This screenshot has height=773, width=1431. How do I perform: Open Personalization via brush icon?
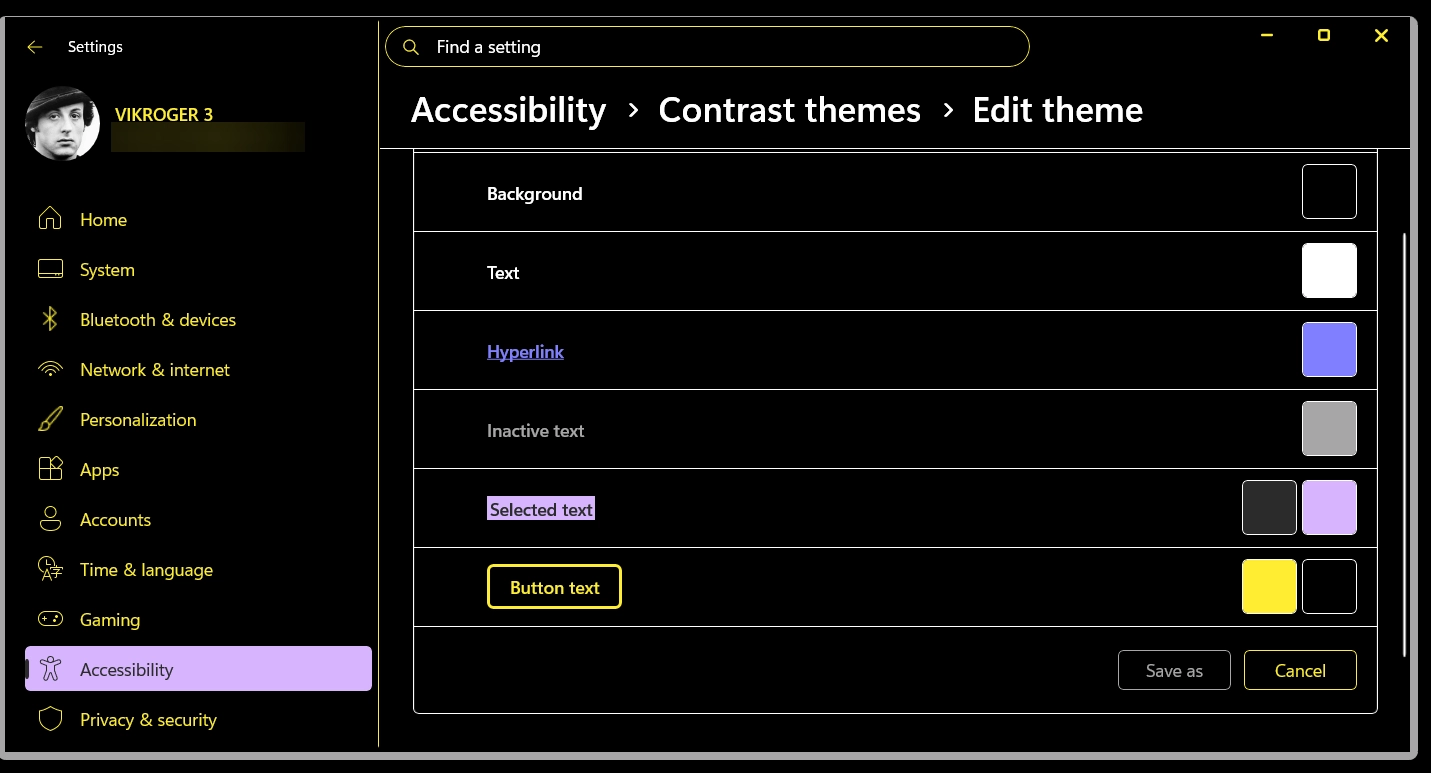click(x=50, y=419)
